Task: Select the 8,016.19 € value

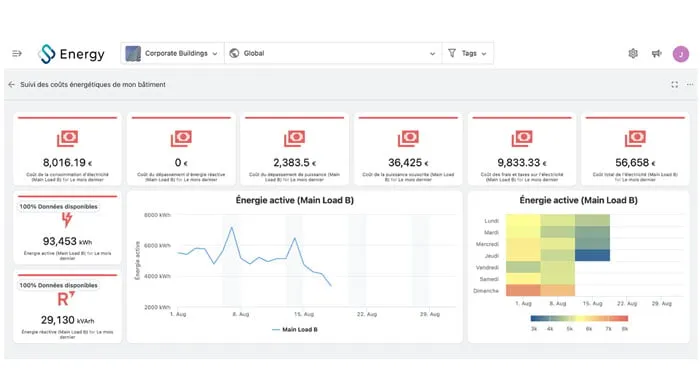Action: [x=67, y=163]
